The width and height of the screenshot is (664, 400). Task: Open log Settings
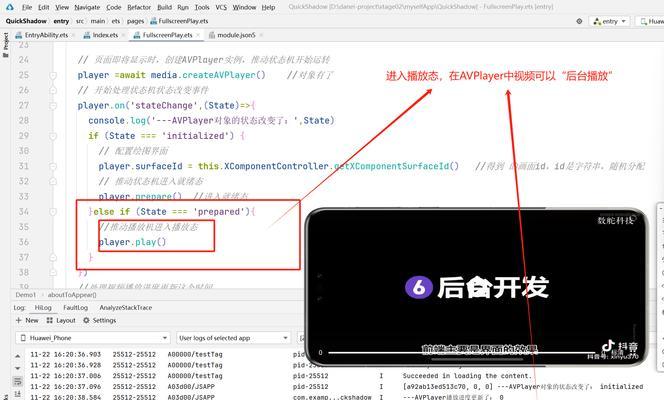tap(99, 320)
